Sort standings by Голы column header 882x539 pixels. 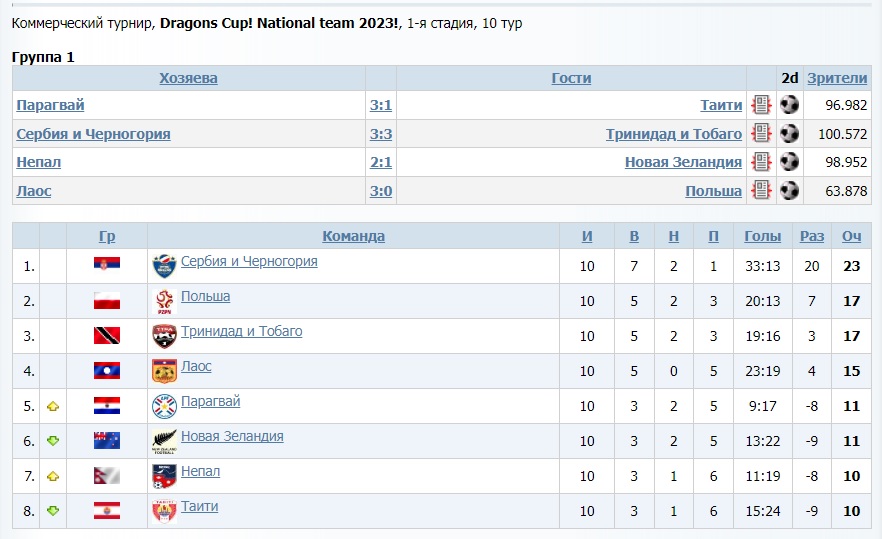(763, 236)
